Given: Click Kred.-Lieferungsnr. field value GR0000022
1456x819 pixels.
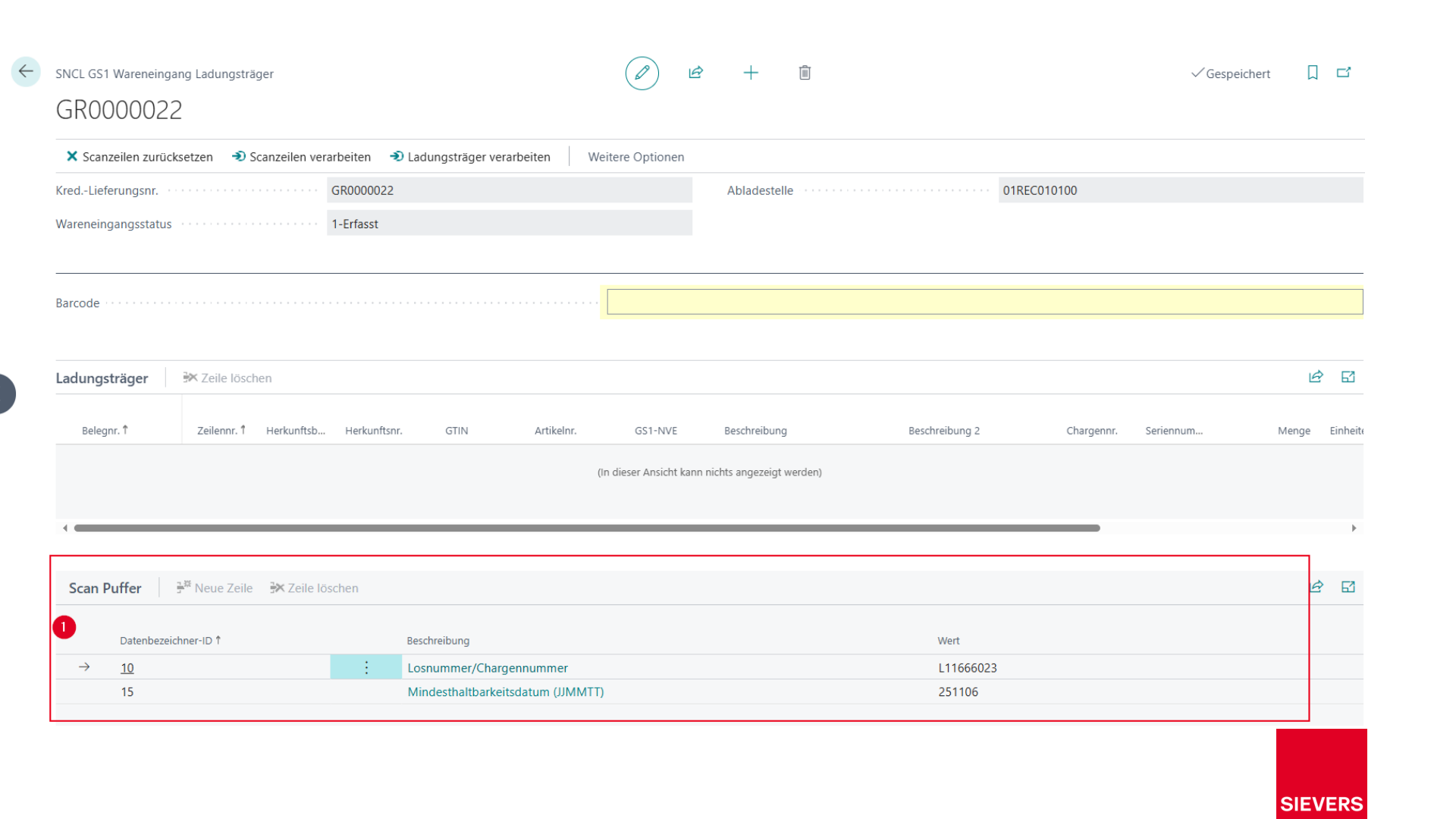Looking at the screenshot, I should point(509,190).
